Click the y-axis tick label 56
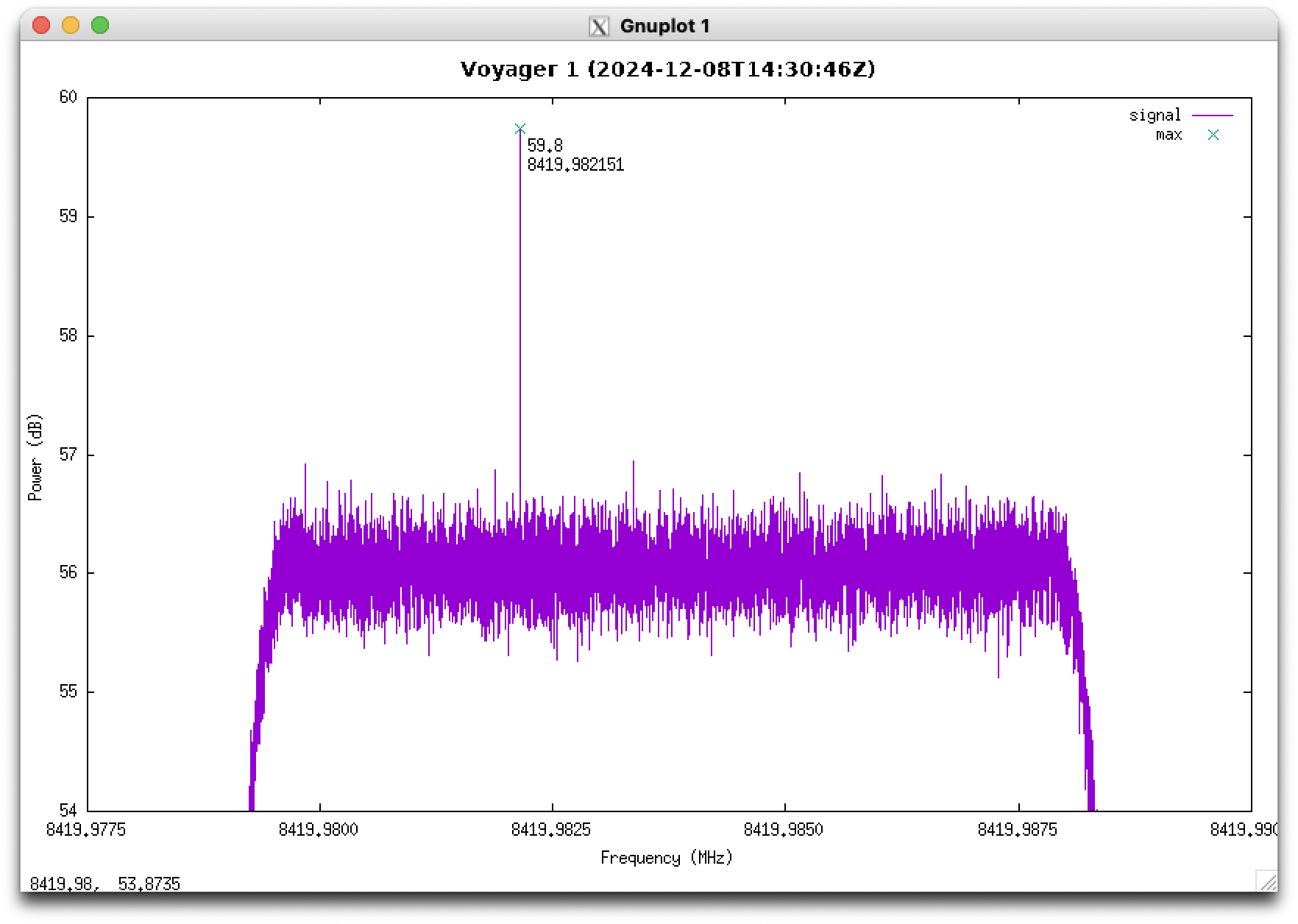1298x924 pixels. pyautogui.click(x=68, y=572)
